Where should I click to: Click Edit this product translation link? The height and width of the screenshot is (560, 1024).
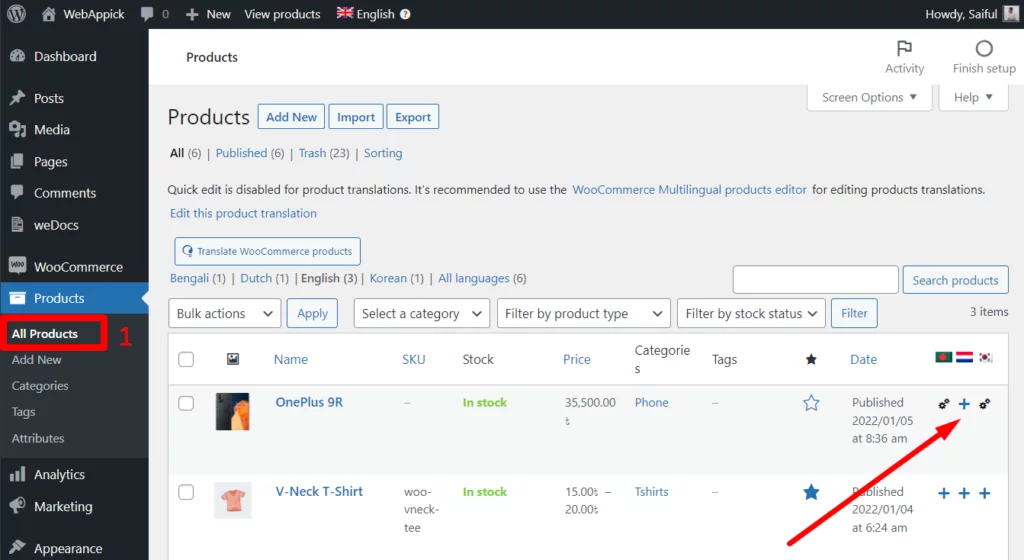[x=243, y=213]
